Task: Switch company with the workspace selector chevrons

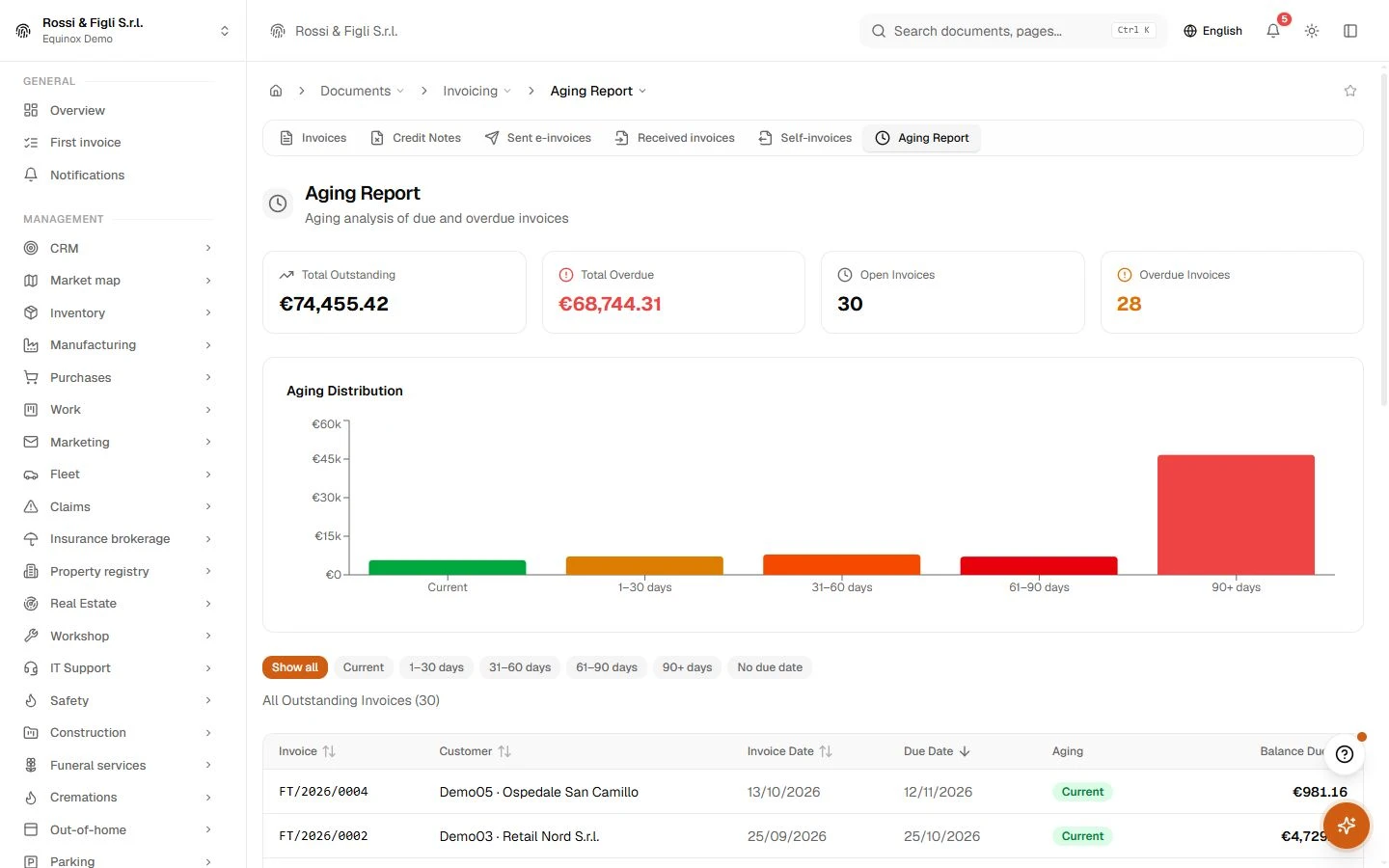Action: (x=225, y=31)
